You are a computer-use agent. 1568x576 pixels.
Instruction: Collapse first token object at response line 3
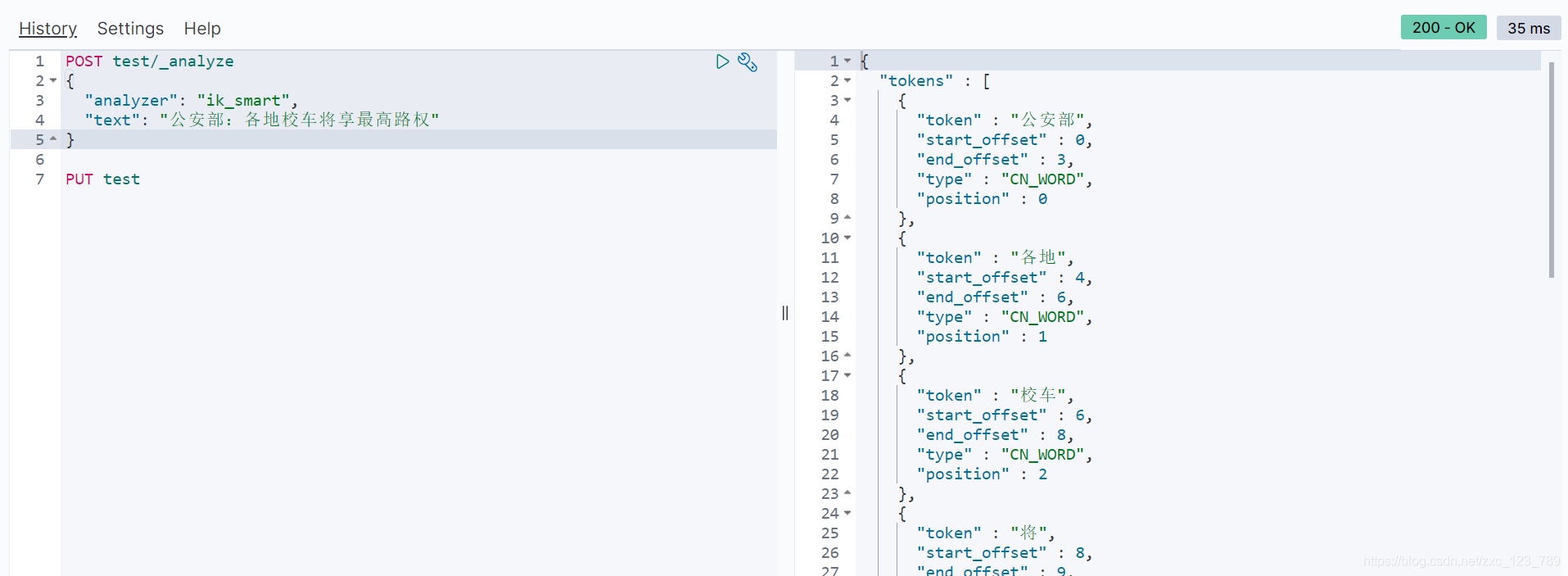coord(847,100)
